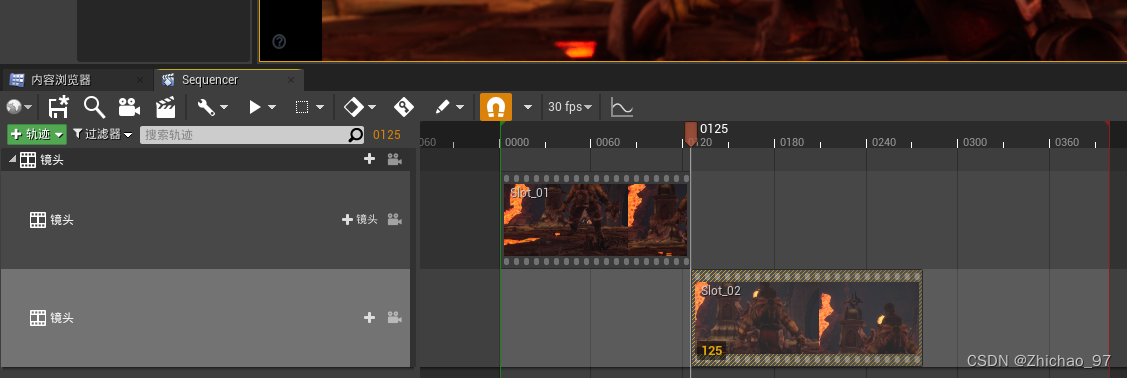Click the magnifier Find in Content Browser icon
The width and height of the screenshot is (1127, 378).
tap(94, 107)
